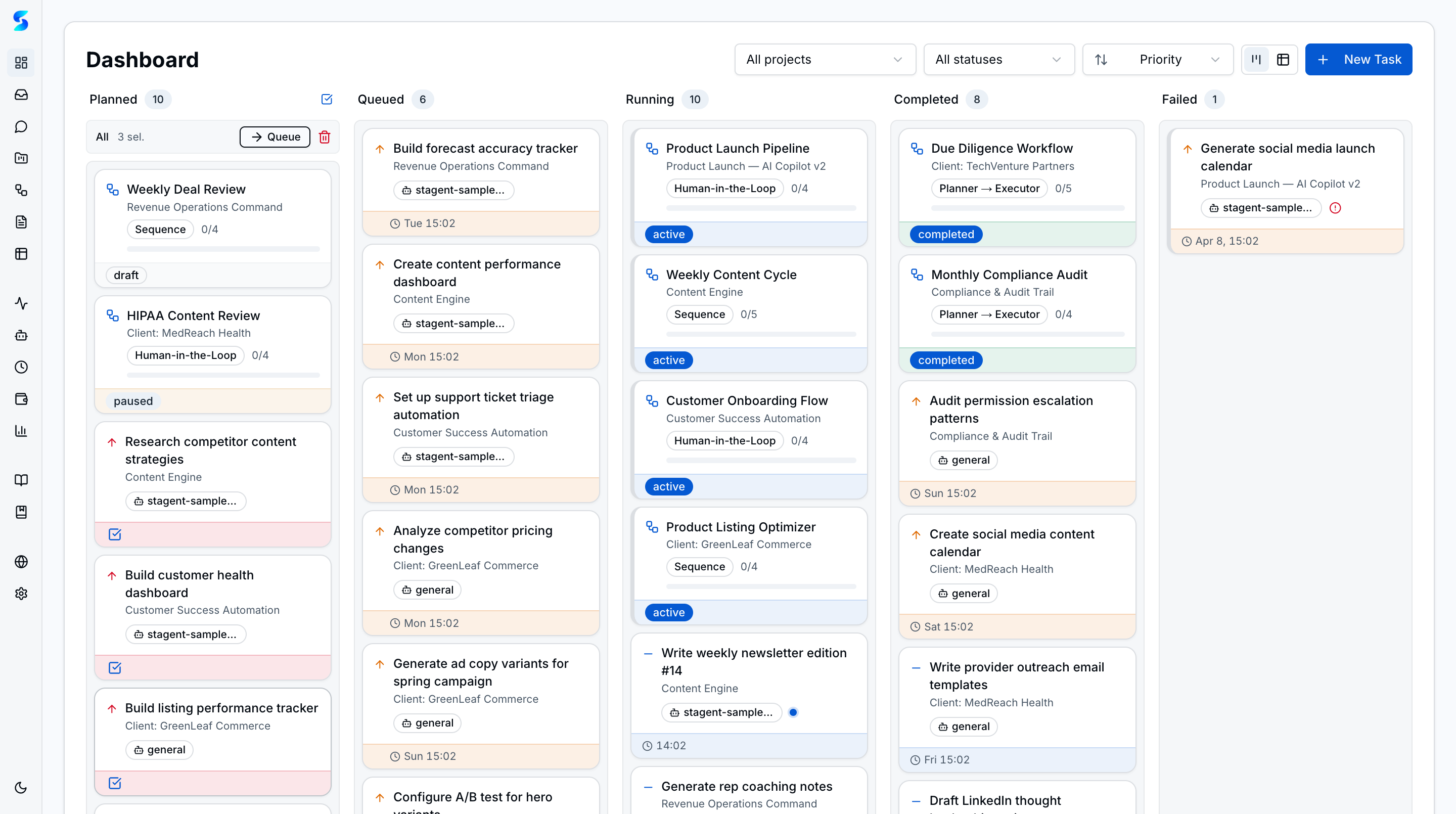Image resolution: width=1456 pixels, height=814 pixels.
Task: Open the workflow nodes icon in sidebar
Action: (21, 191)
